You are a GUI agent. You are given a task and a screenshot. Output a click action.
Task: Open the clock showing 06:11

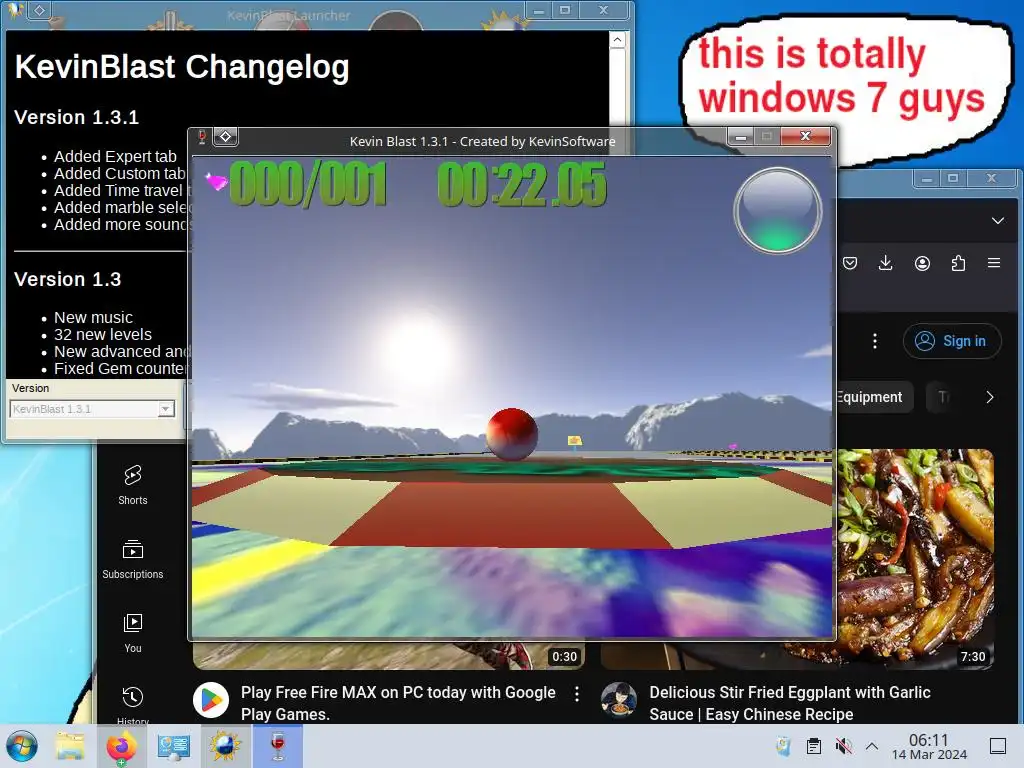click(x=929, y=740)
